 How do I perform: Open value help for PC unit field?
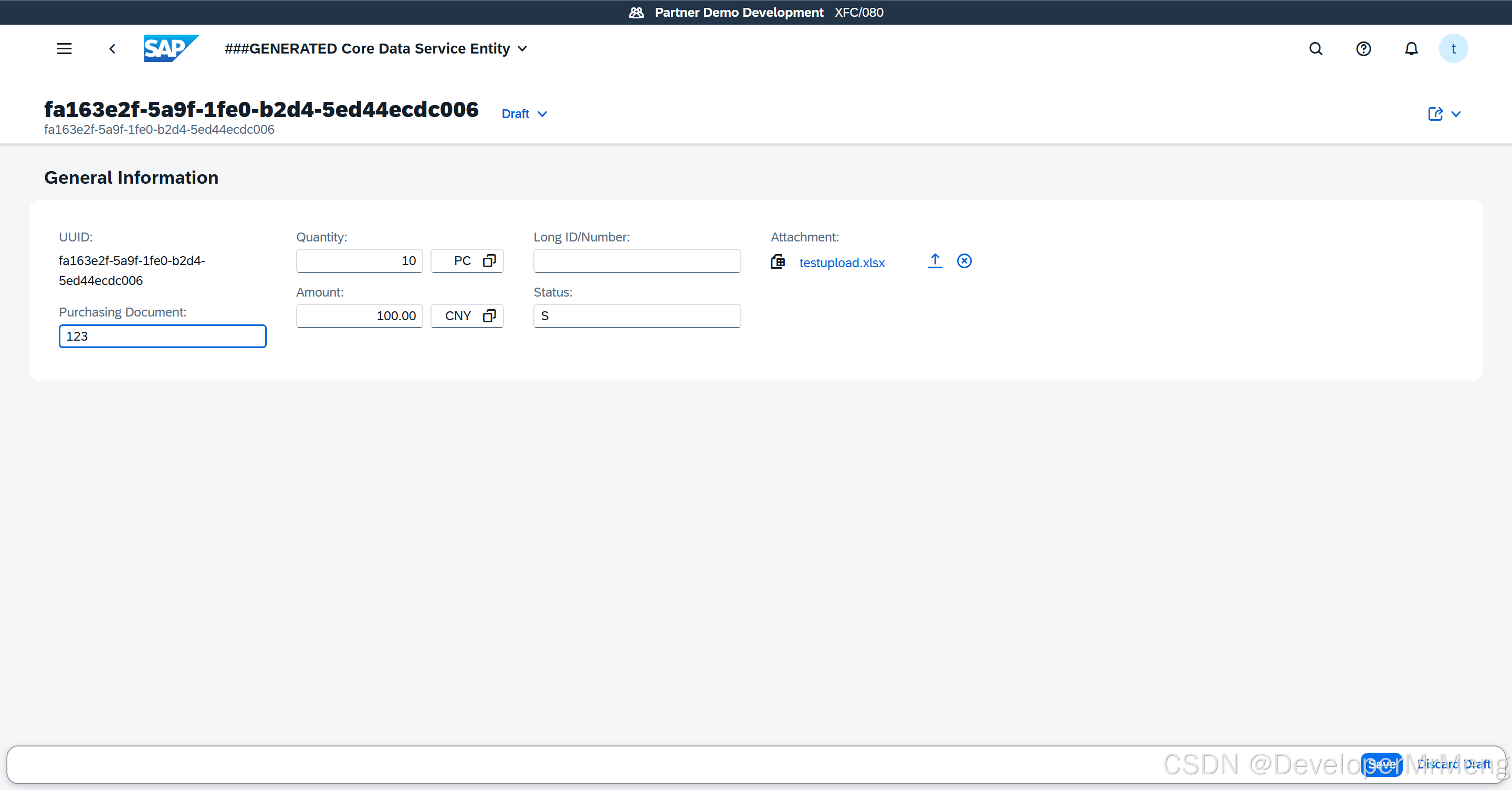click(489, 260)
